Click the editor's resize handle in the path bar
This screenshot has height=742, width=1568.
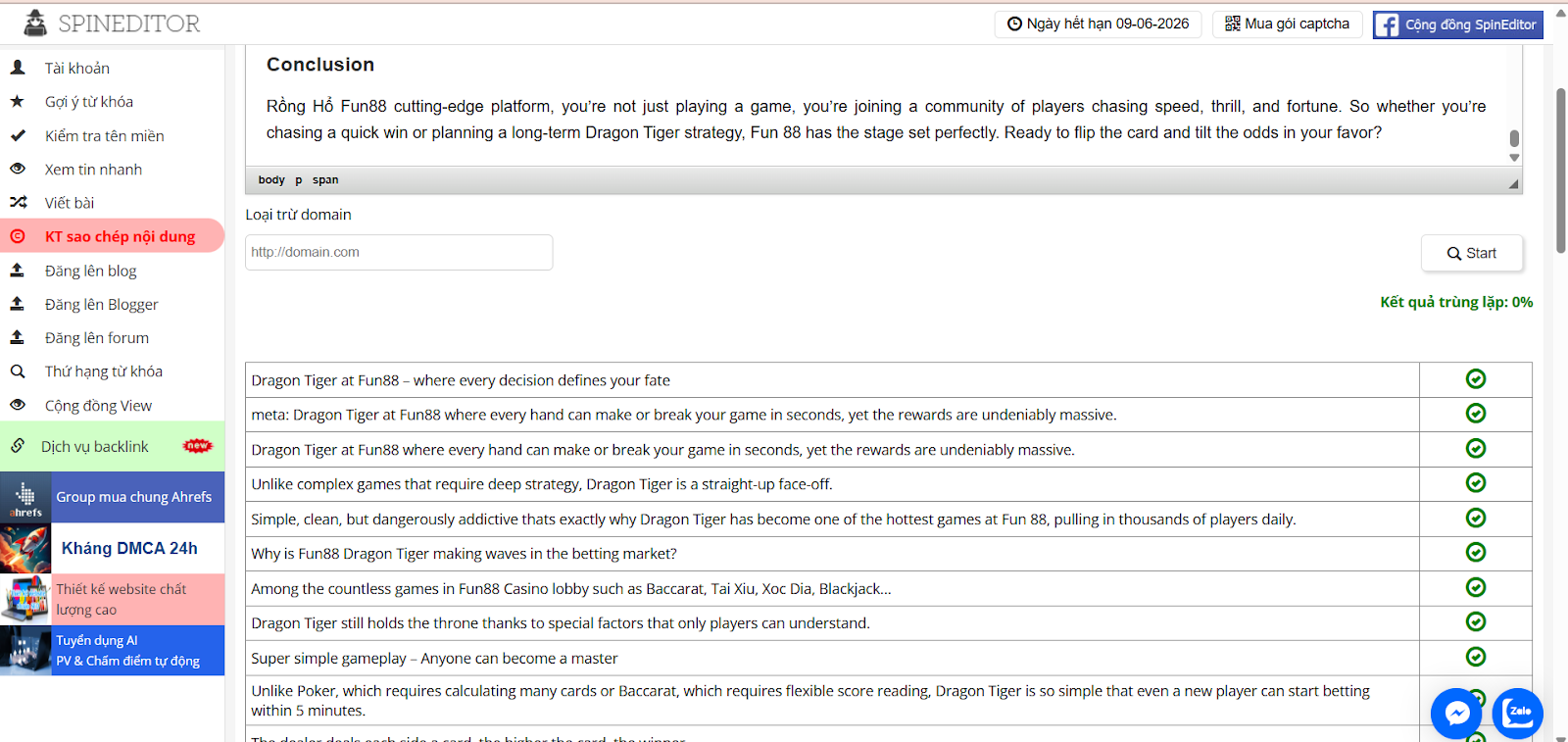coord(1513,183)
